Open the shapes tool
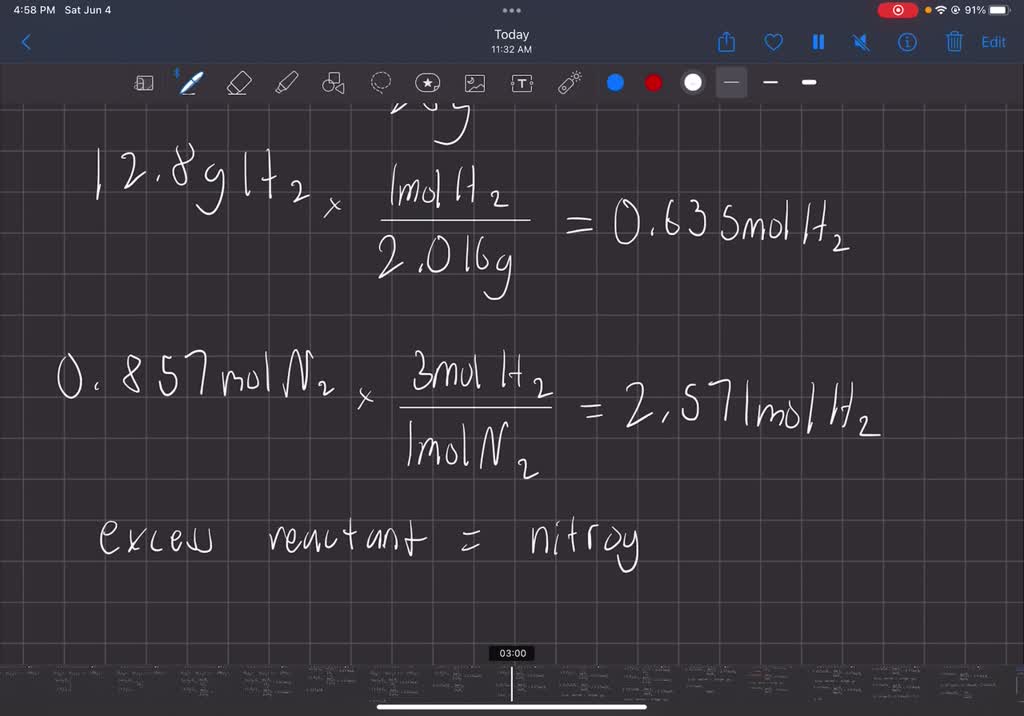The width and height of the screenshot is (1024, 716). point(333,83)
